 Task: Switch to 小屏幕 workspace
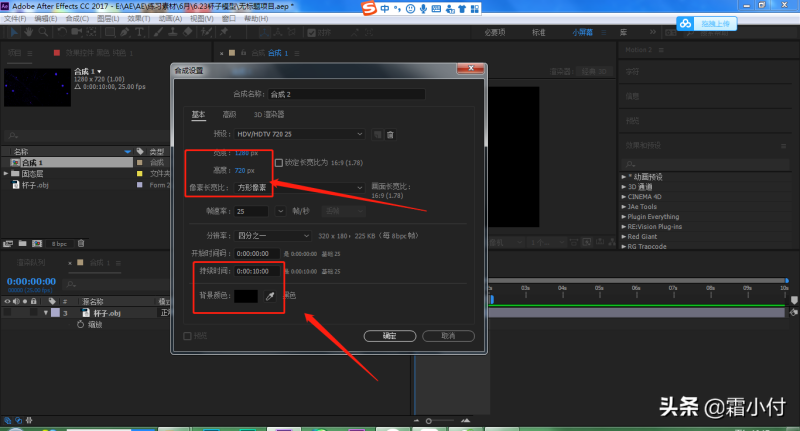582,32
